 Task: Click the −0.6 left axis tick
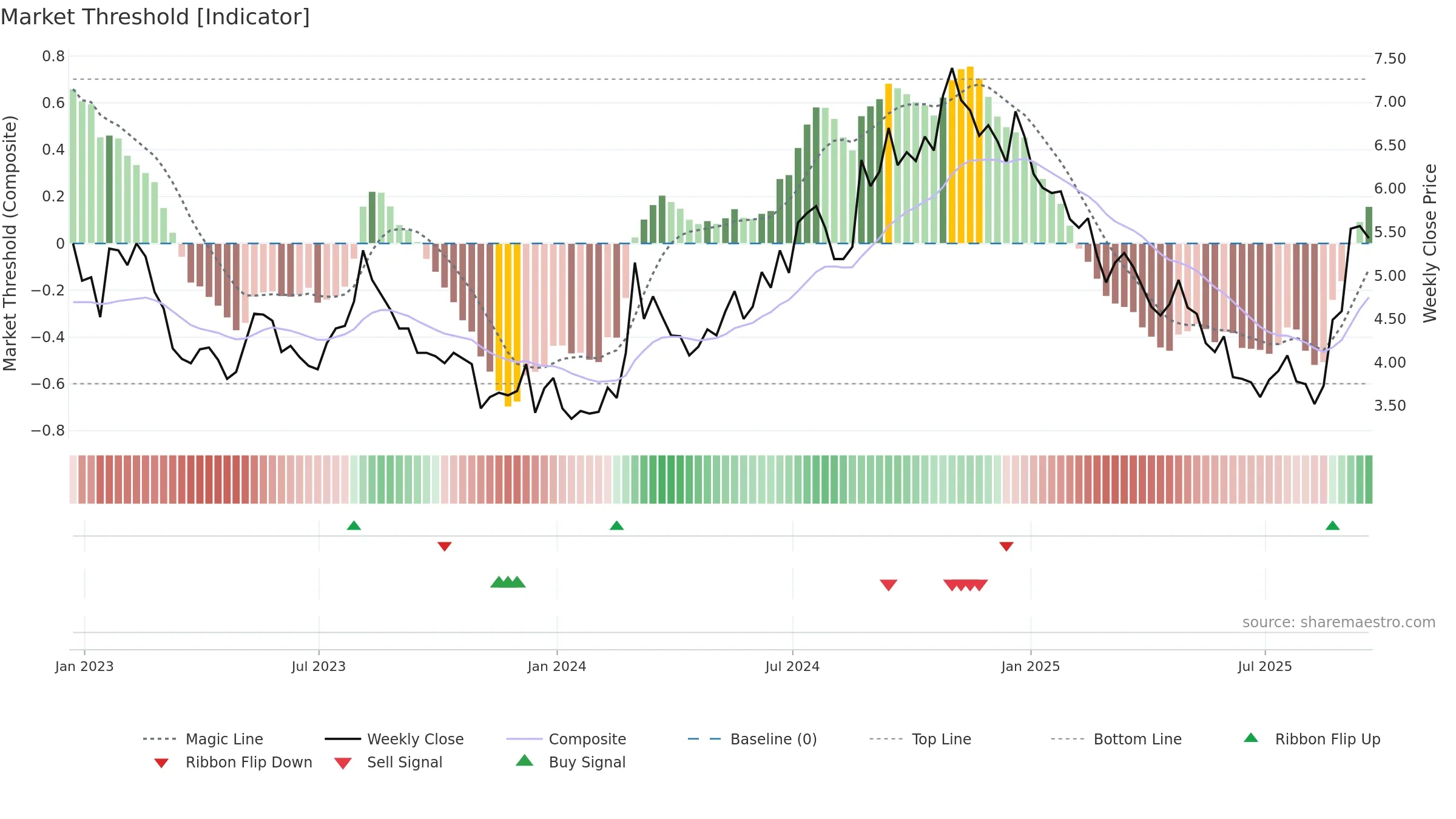pos(48,384)
